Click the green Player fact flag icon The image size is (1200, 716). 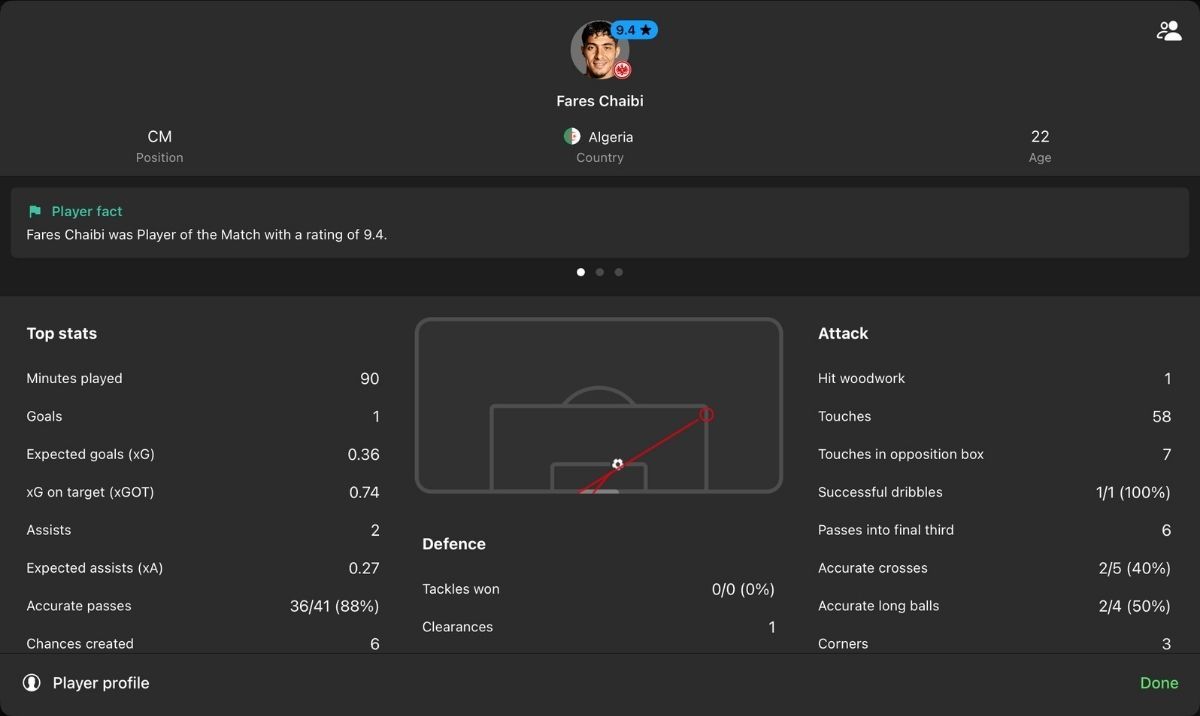point(35,211)
